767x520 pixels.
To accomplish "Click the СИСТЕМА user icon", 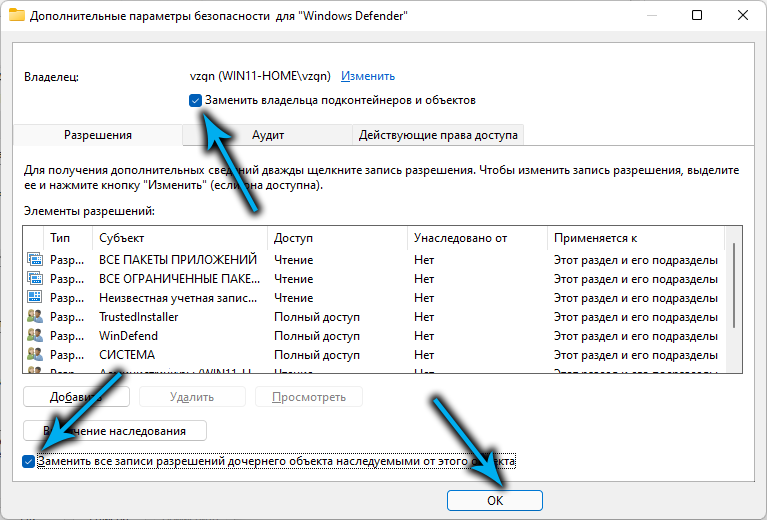I will click(34, 355).
